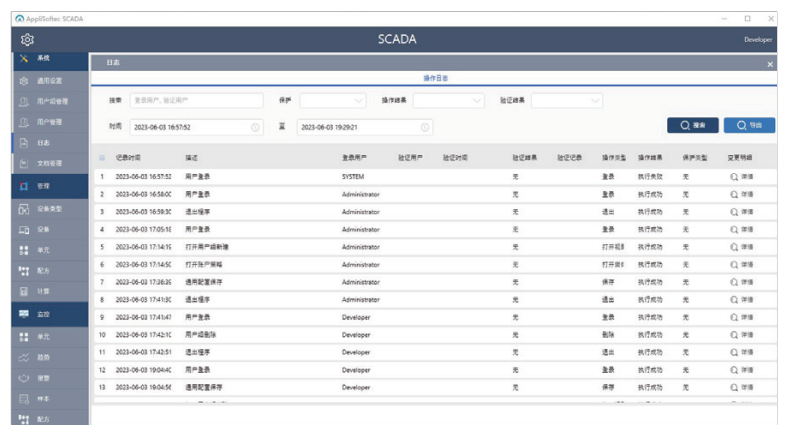Open 报警 alarm page in sidebar
The width and height of the screenshot is (786, 434).
pos(43,378)
